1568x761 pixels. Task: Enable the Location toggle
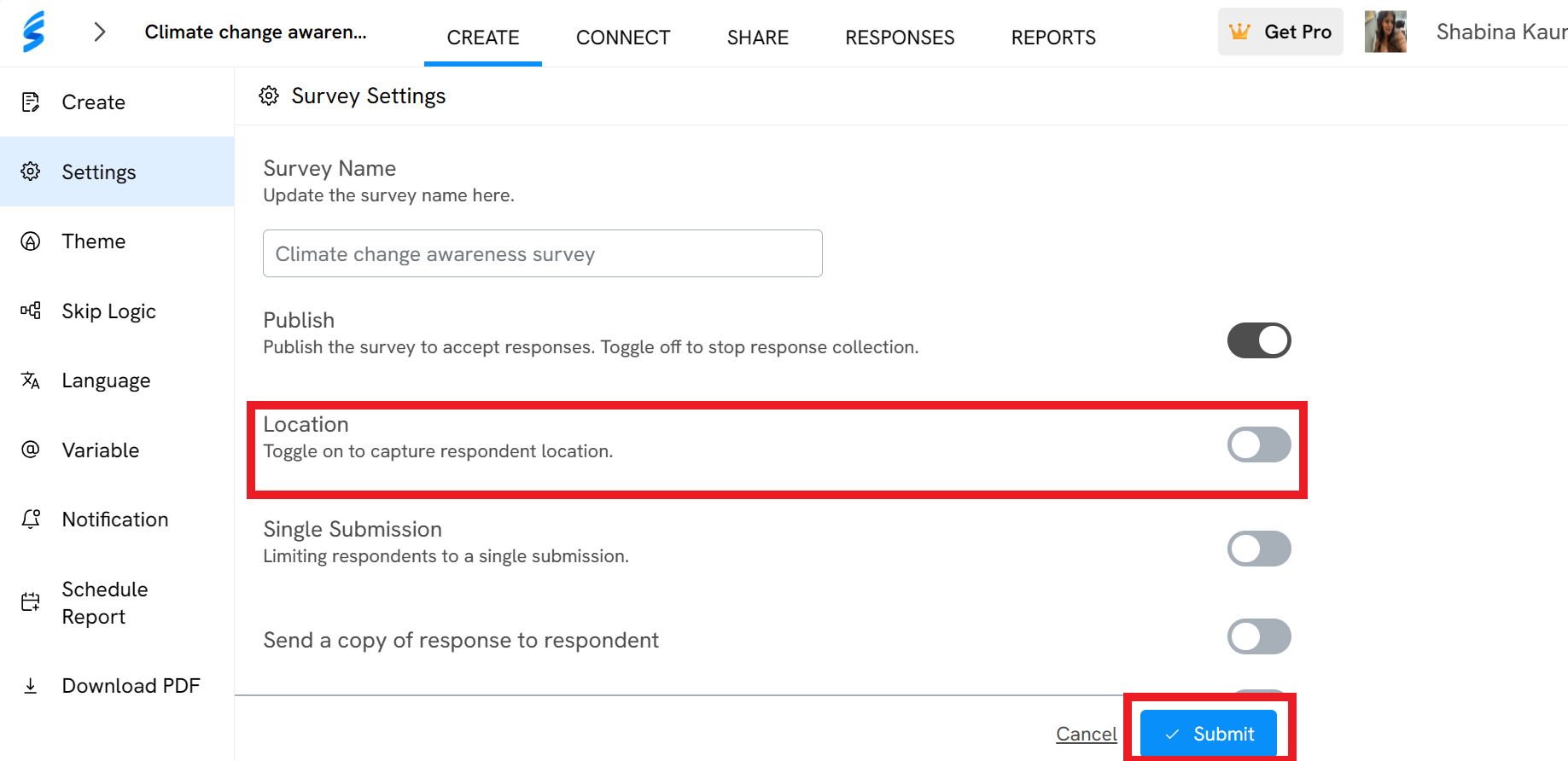1259,444
